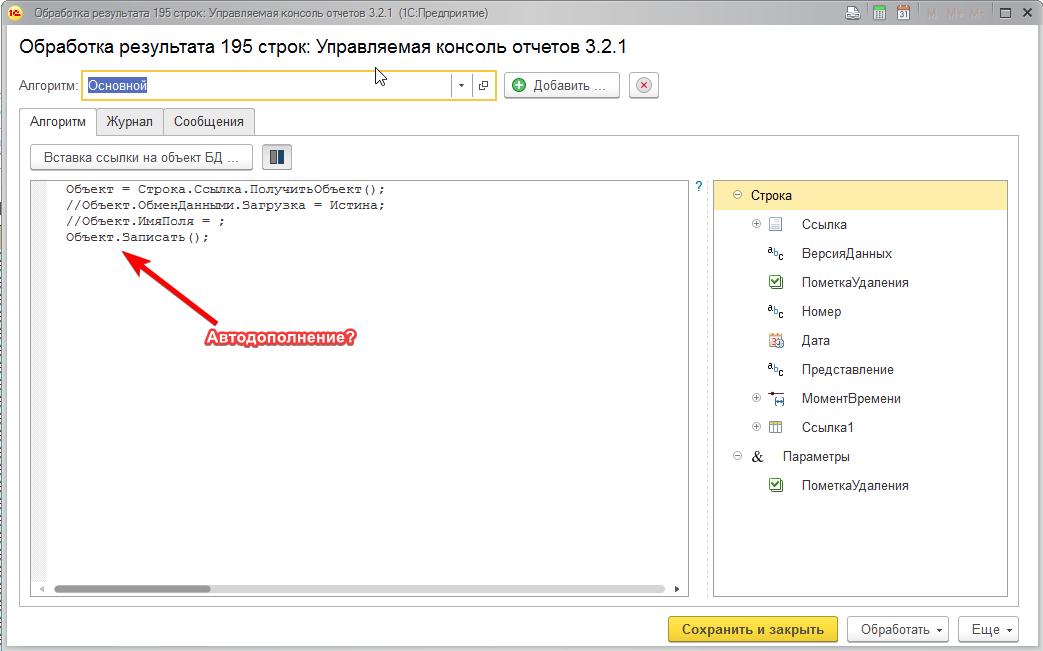The image size is (1043, 651).
Task: Select the МоментВремени tree item
Action: pyautogui.click(x=851, y=399)
